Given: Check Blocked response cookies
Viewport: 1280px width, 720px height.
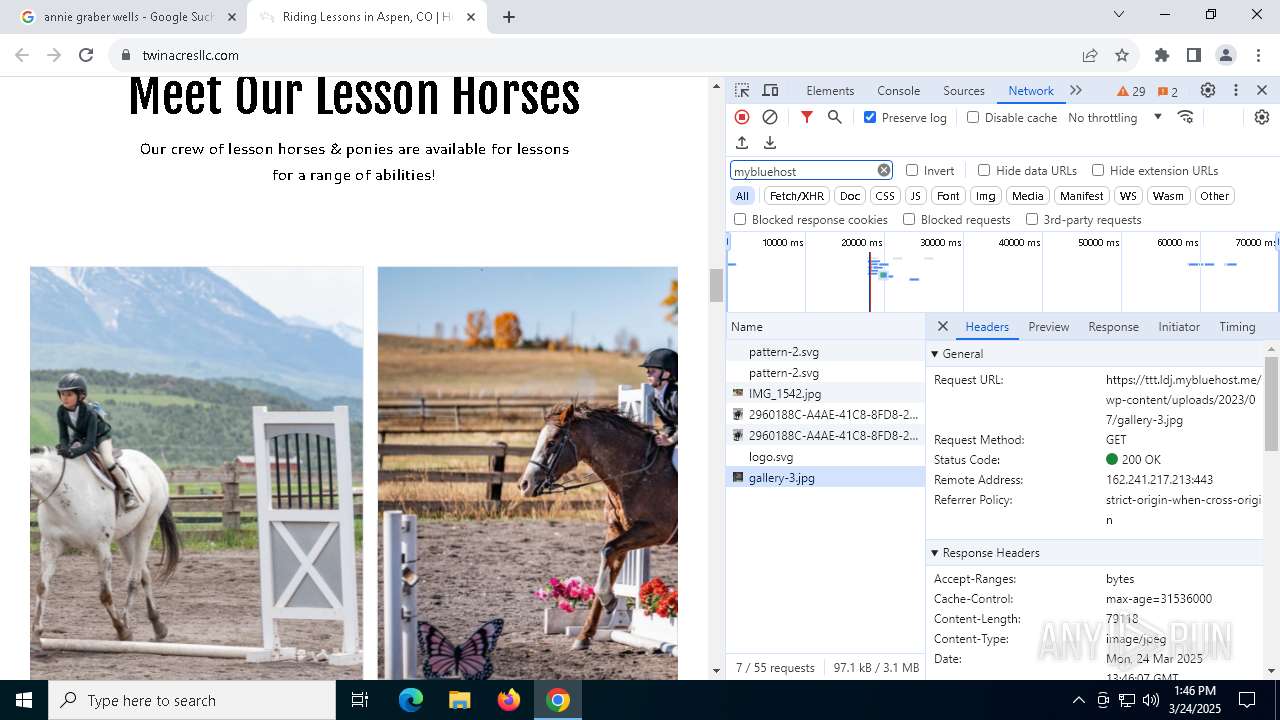Looking at the screenshot, I should click(740, 219).
